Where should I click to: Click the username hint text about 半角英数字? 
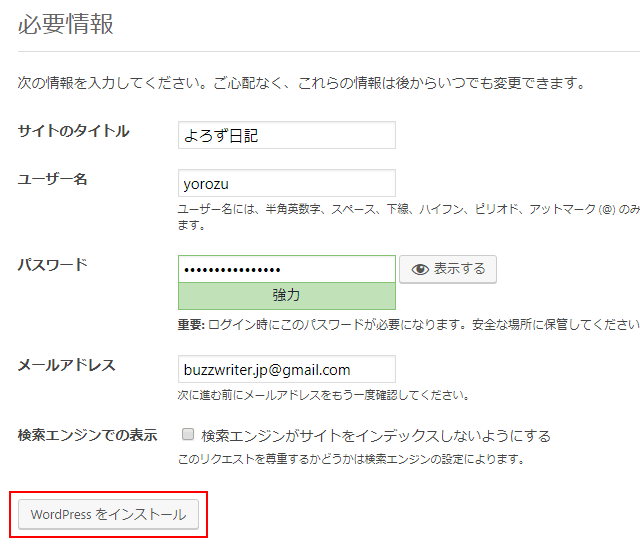tap(409, 217)
